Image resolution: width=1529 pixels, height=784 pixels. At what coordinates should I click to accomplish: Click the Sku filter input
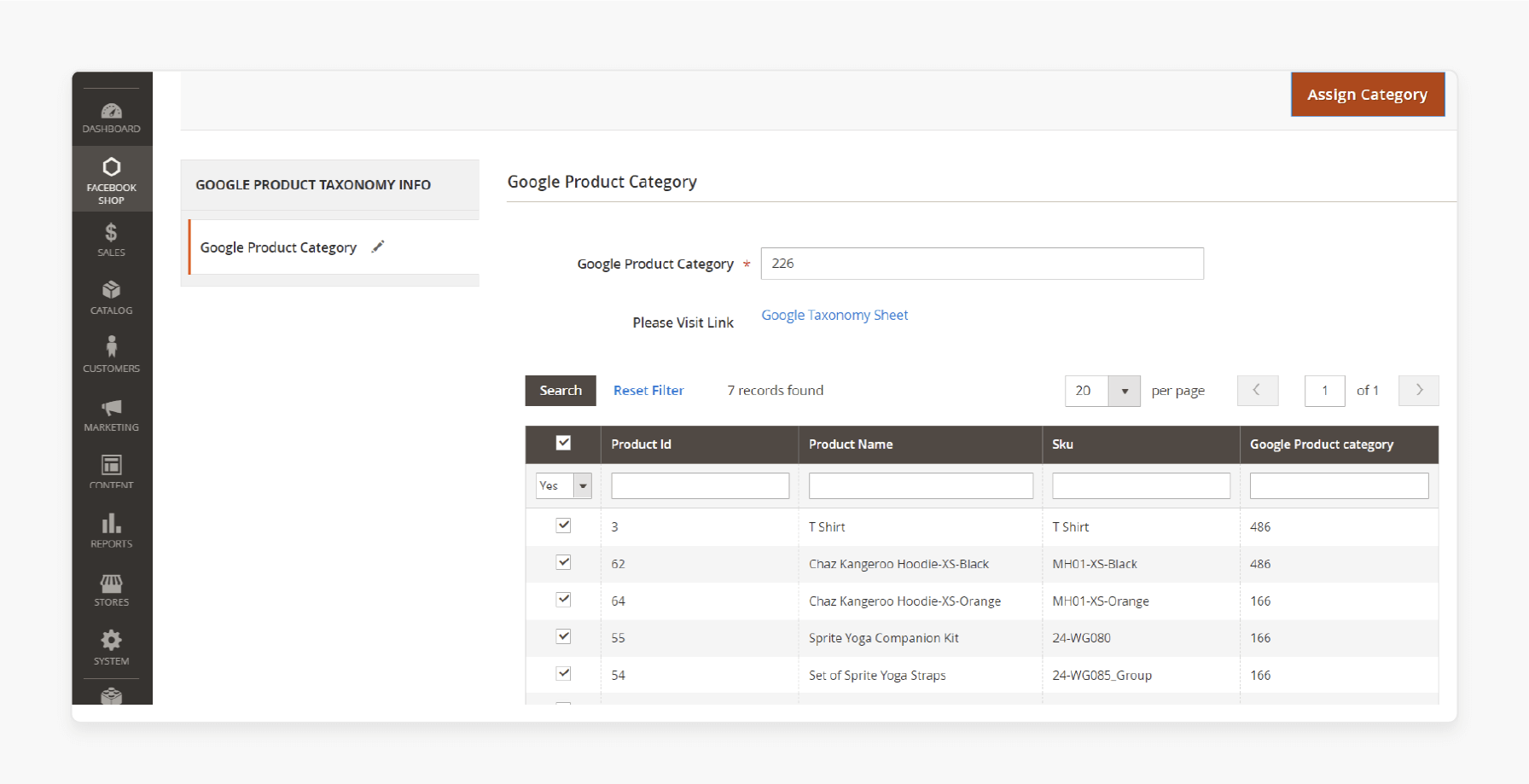1141,485
